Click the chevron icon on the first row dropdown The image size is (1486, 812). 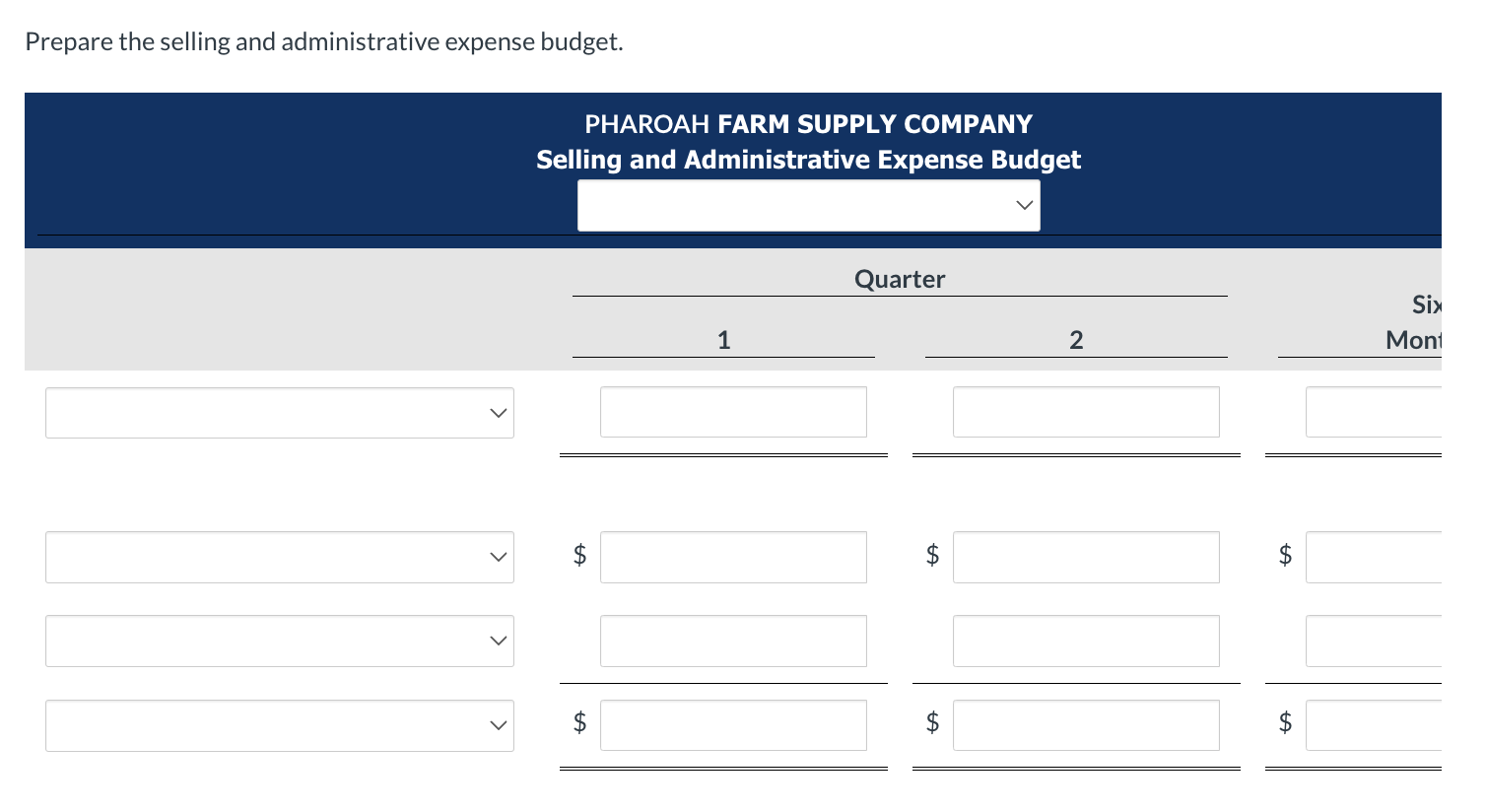[x=498, y=413]
